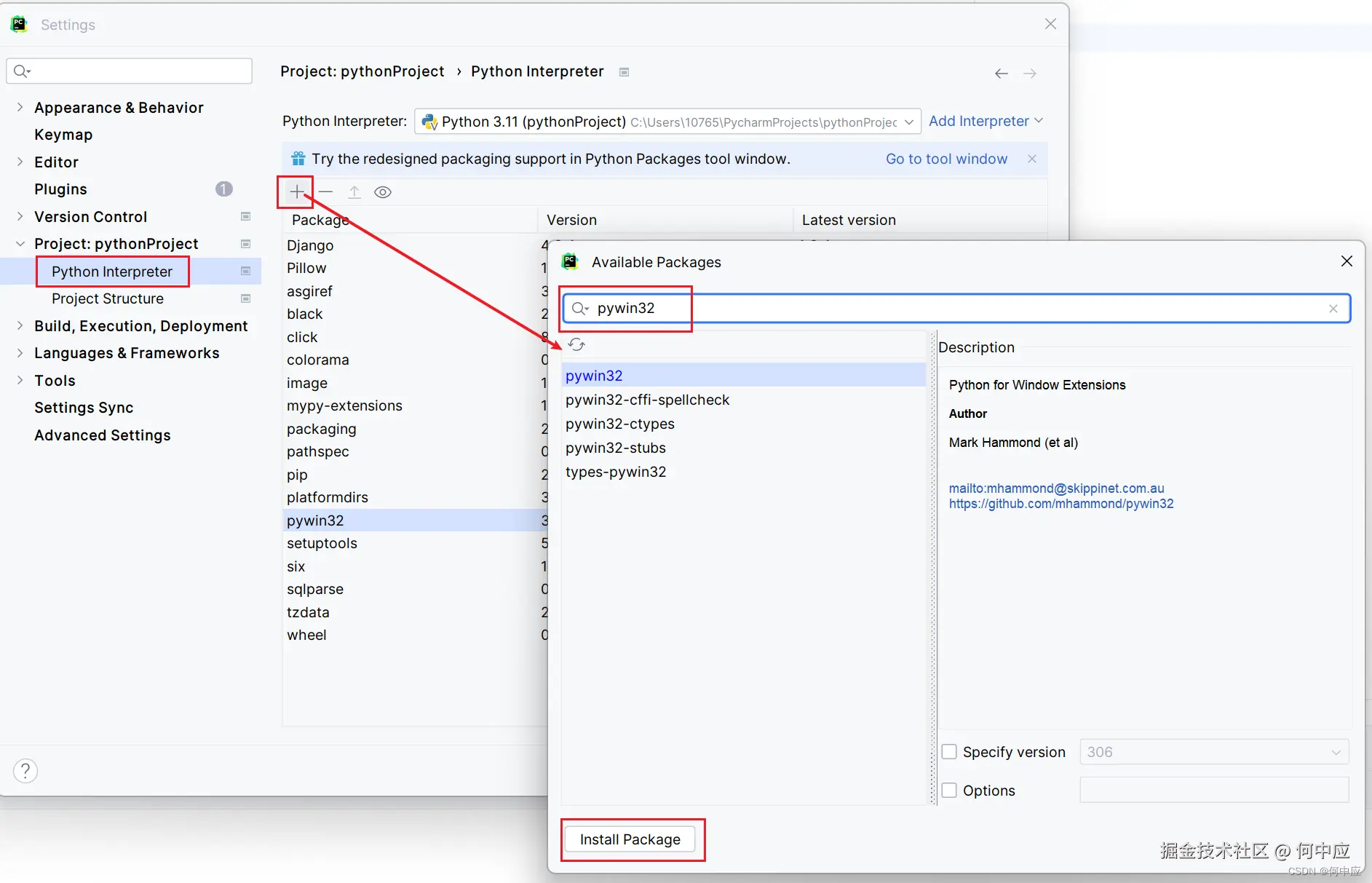
Task: Open Advanced Settings page
Action: pyautogui.click(x=103, y=435)
